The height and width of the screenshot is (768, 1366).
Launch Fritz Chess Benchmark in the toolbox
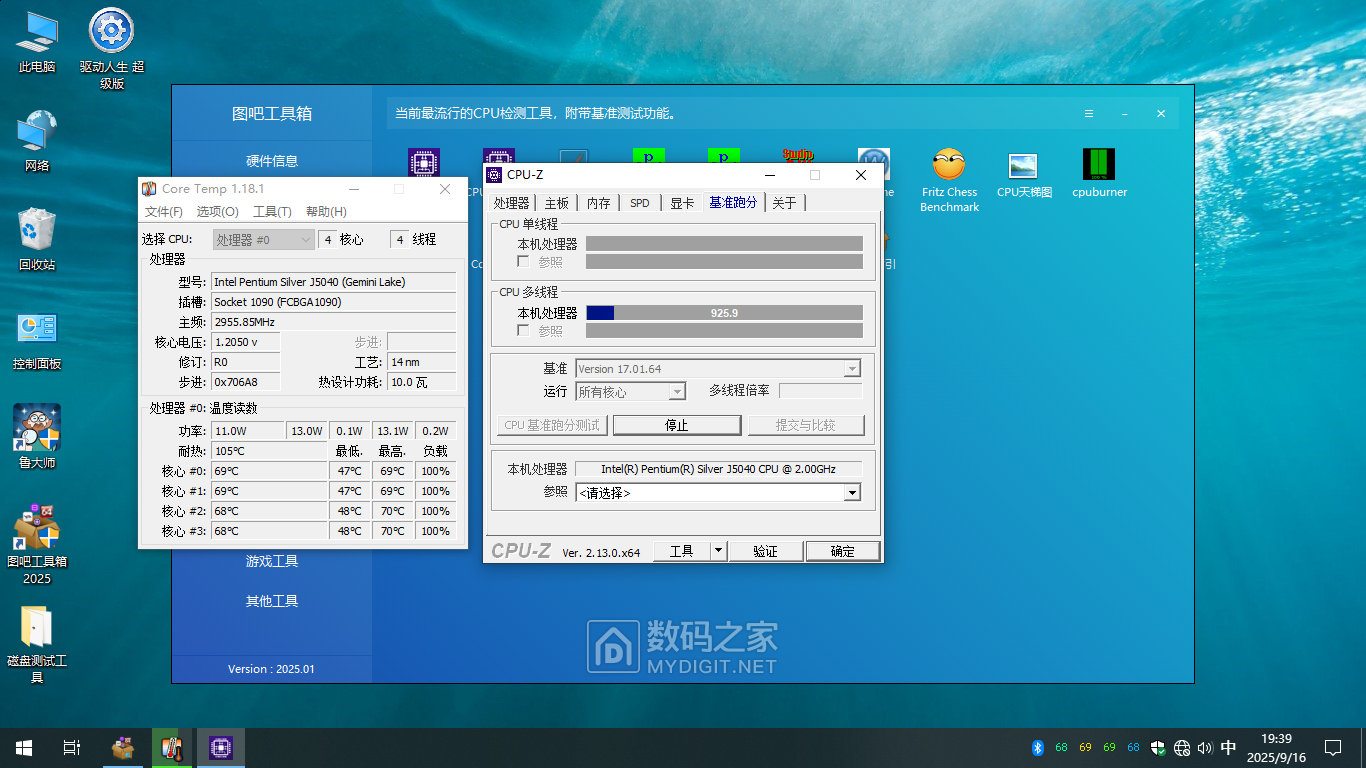pos(949,181)
